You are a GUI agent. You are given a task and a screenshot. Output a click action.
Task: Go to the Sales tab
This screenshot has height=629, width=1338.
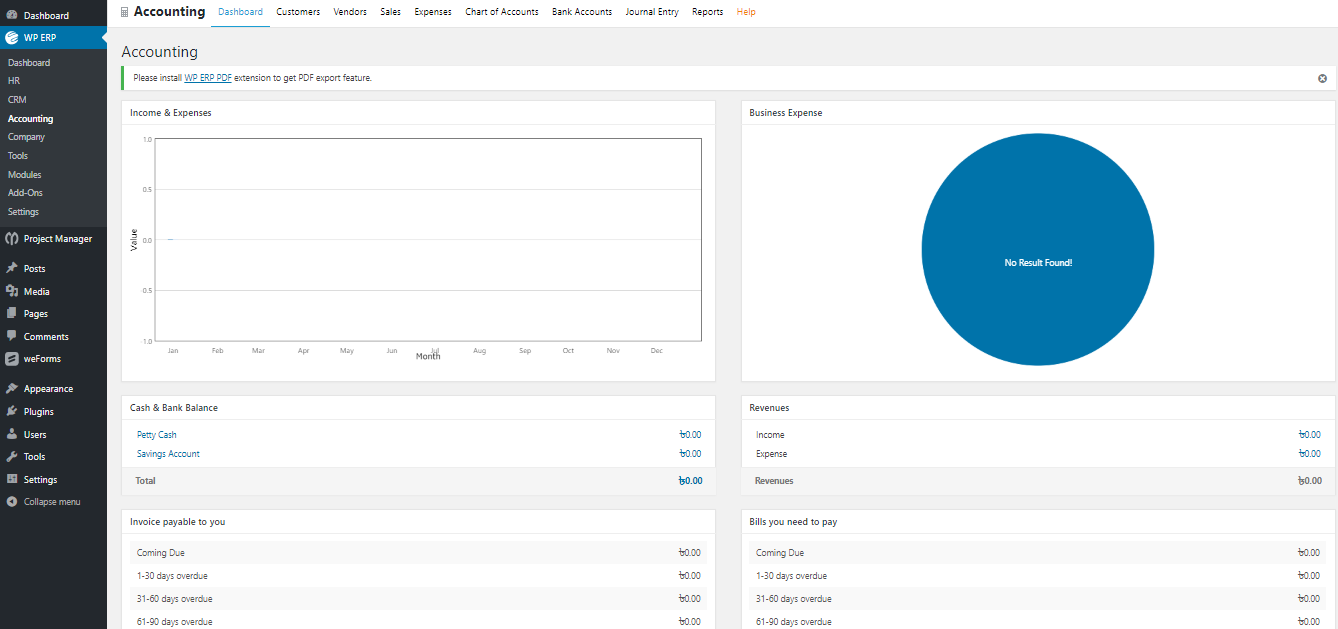pos(390,12)
